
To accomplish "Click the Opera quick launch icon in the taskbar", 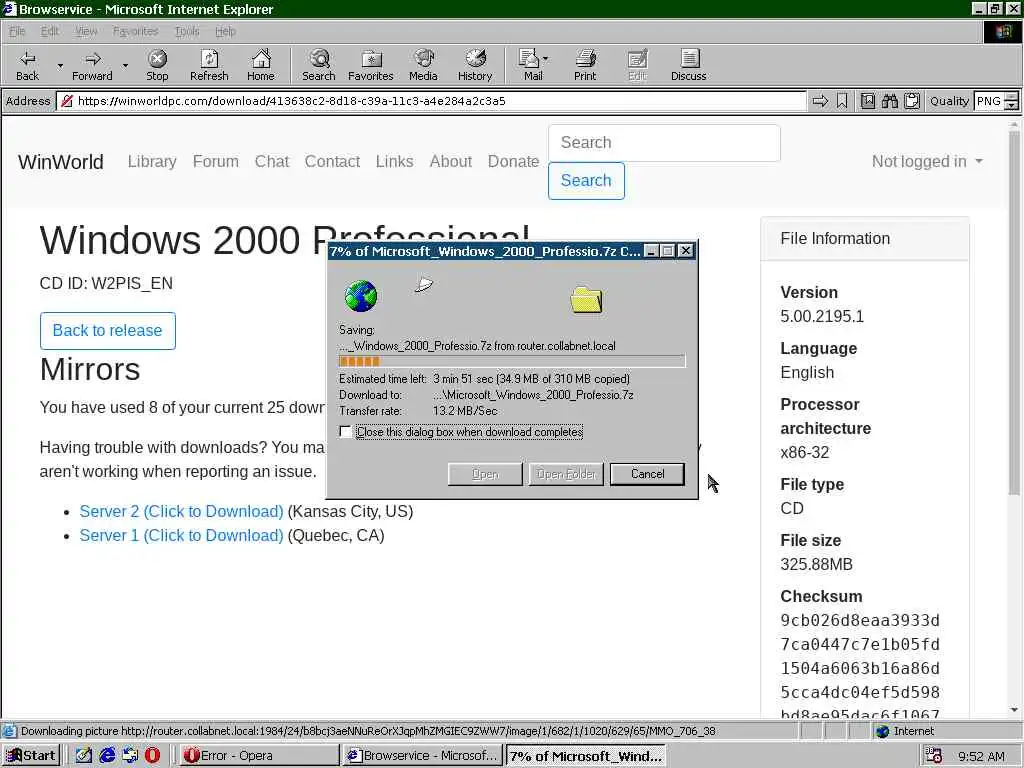I will pyautogui.click(x=152, y=756).
